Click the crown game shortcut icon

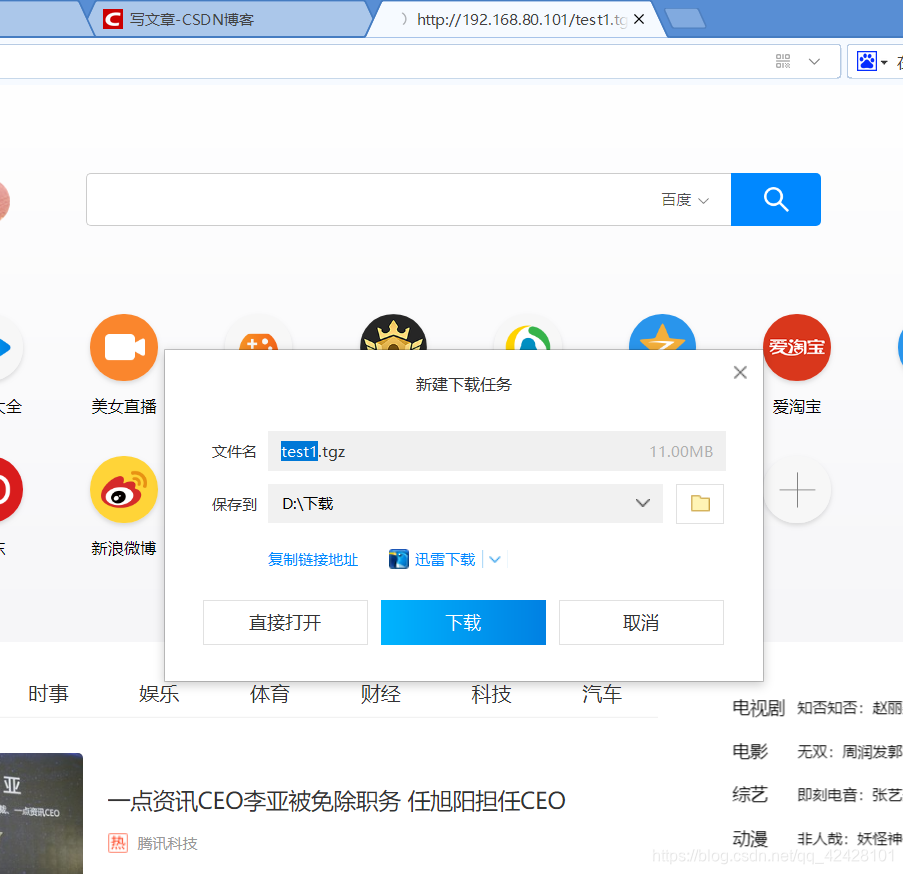[x=393, y=333]
